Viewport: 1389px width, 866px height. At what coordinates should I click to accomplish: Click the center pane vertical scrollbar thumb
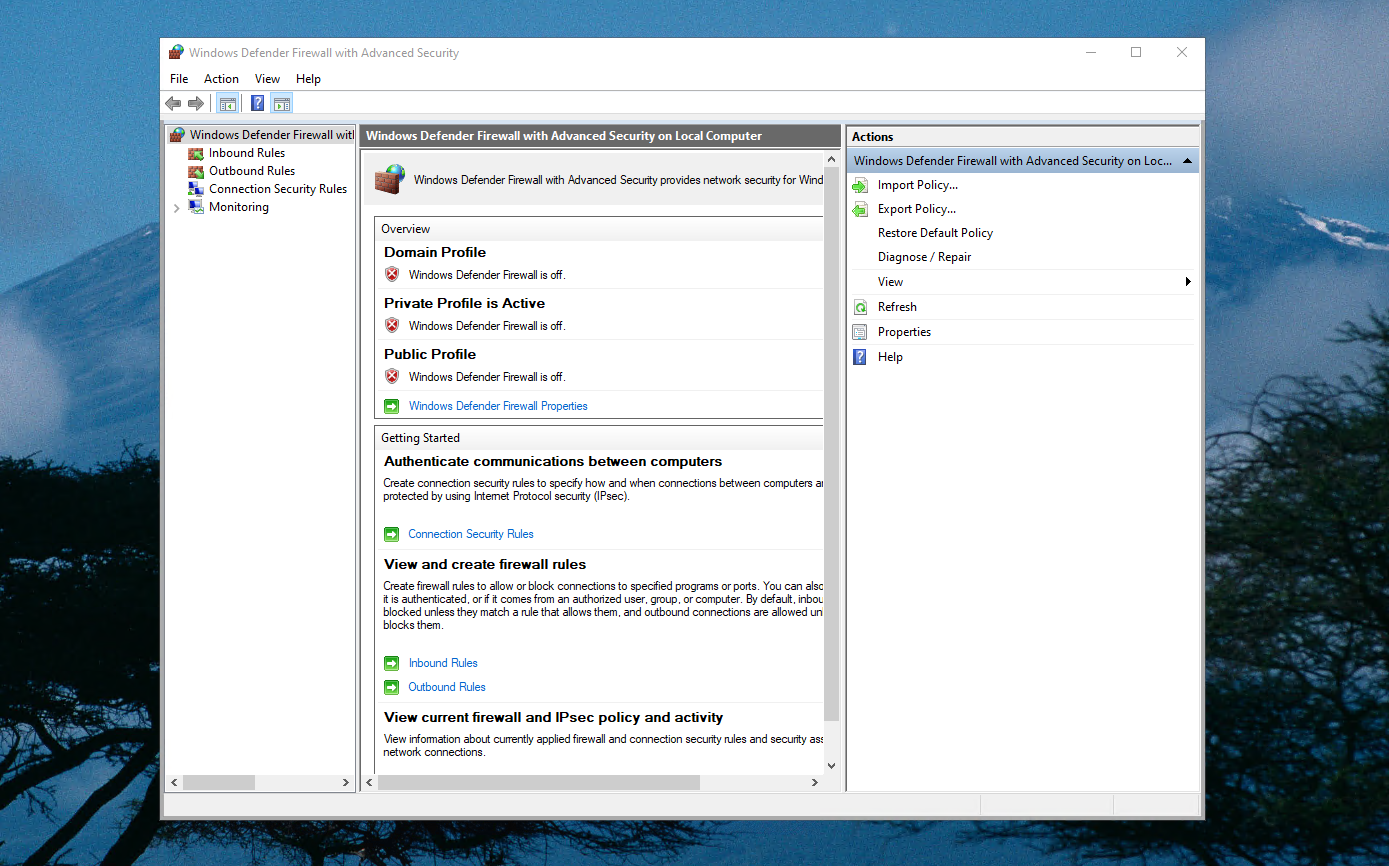click(831, 445)
